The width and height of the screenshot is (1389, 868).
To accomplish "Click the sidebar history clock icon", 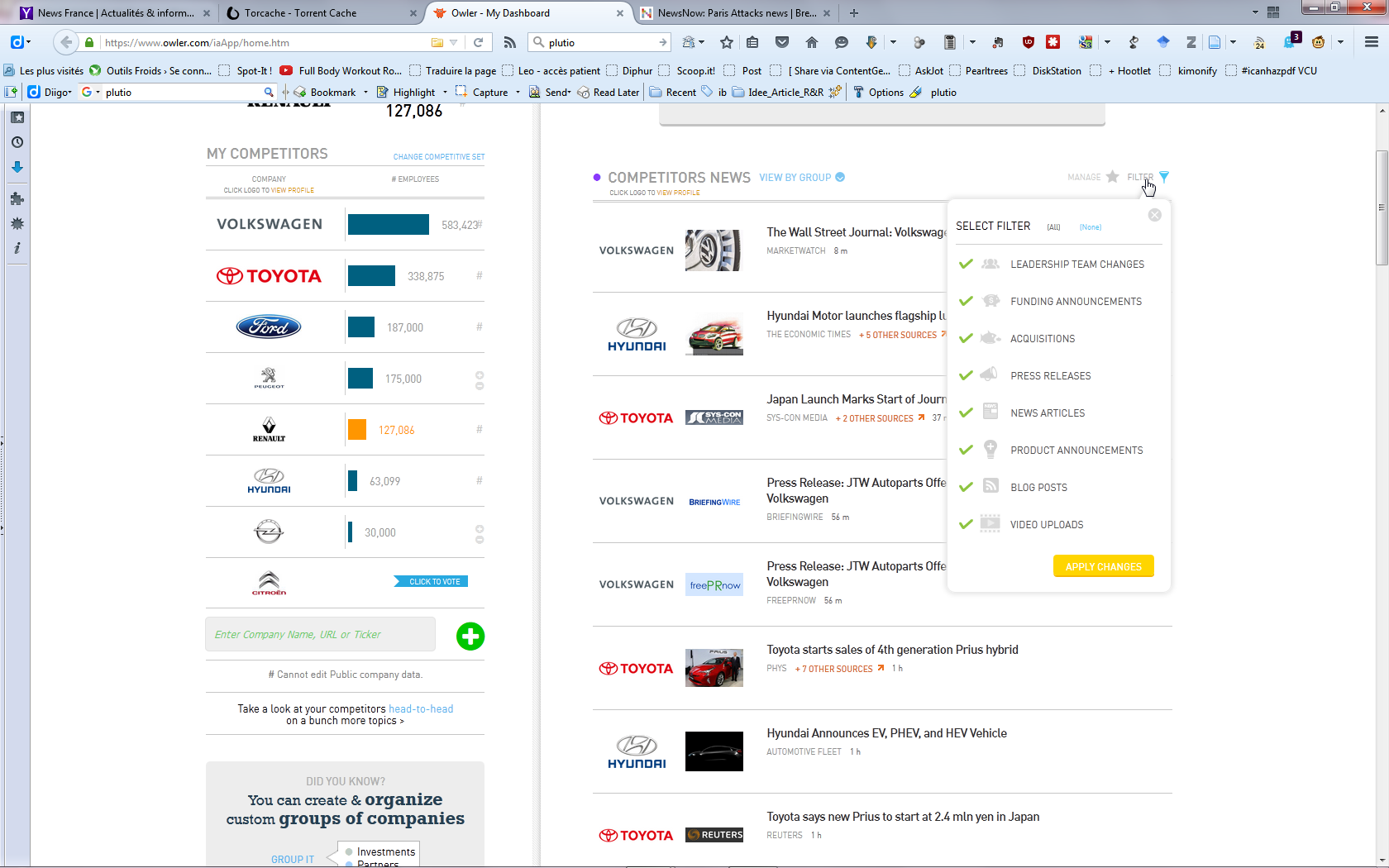I will [x=17, y=142].
